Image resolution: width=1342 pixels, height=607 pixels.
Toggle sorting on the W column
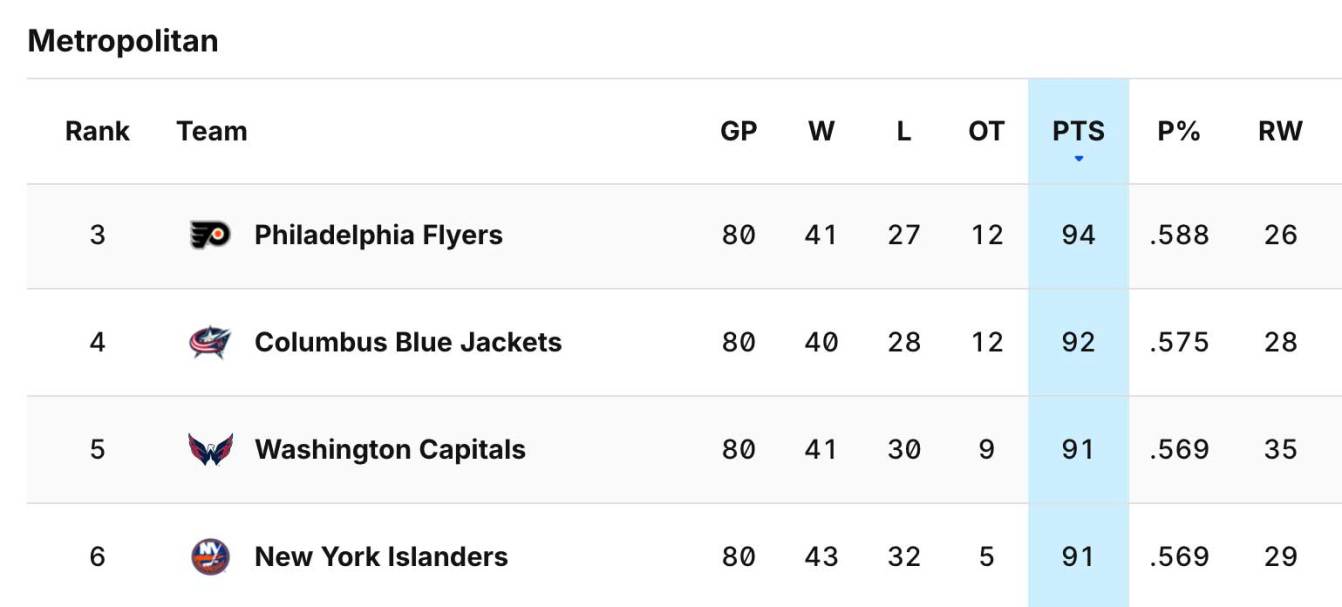822,131
